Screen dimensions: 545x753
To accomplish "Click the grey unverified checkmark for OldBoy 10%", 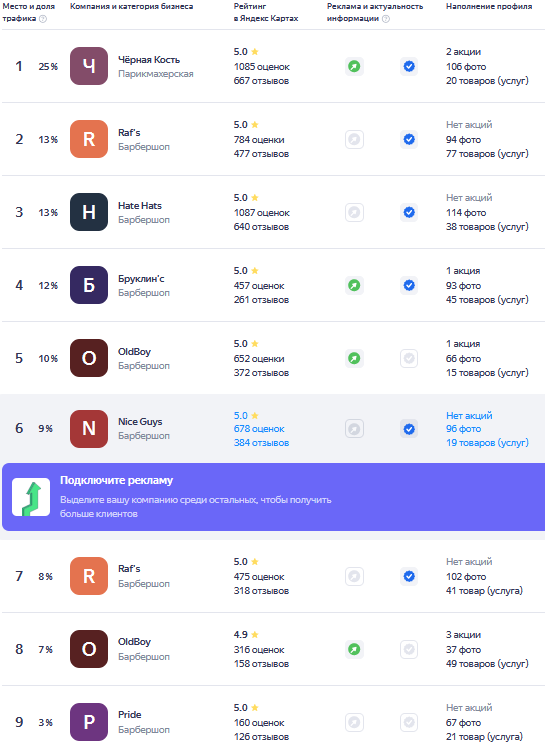I will 409,358.
